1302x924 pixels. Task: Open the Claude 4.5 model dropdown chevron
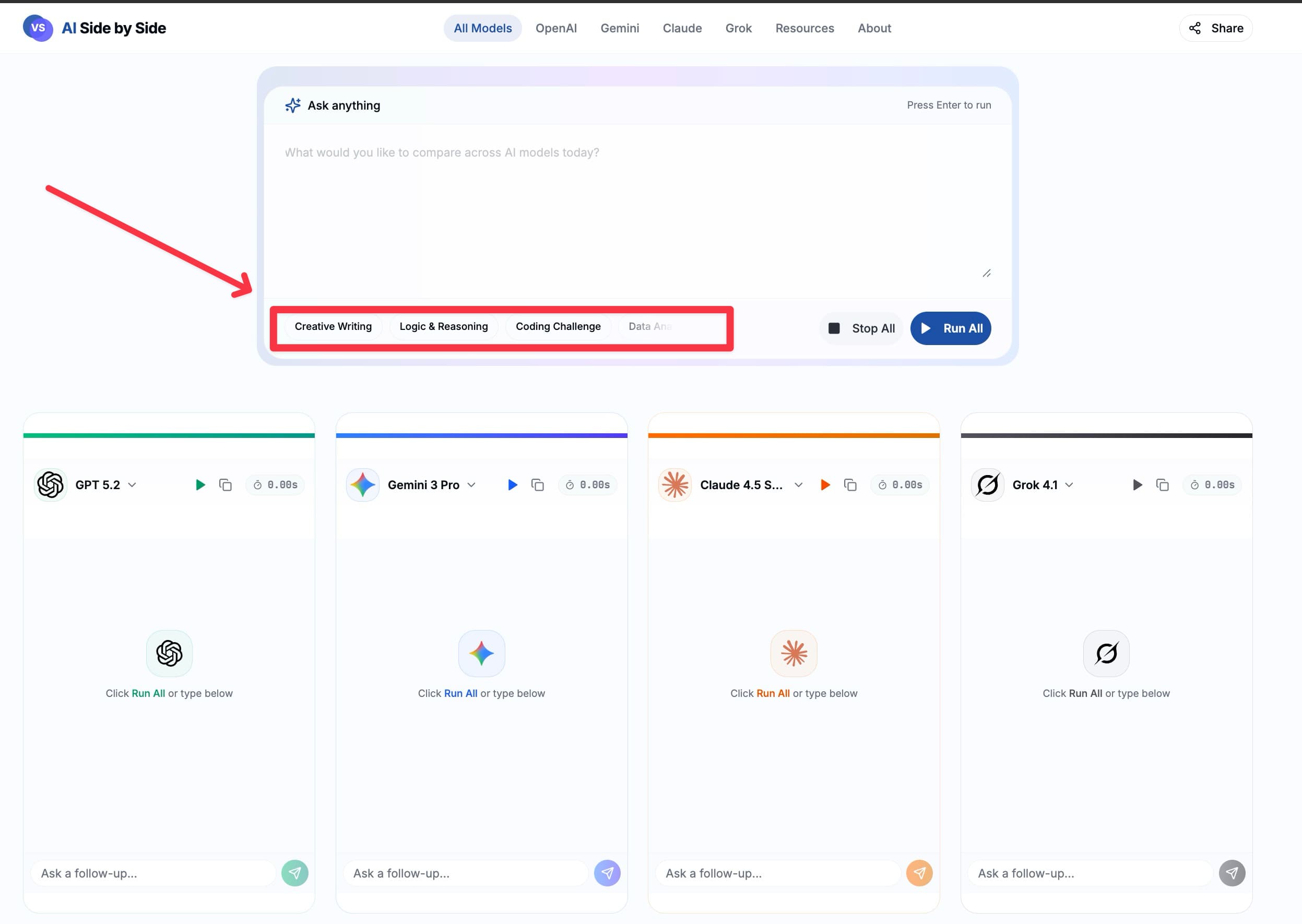click(798, 485)
